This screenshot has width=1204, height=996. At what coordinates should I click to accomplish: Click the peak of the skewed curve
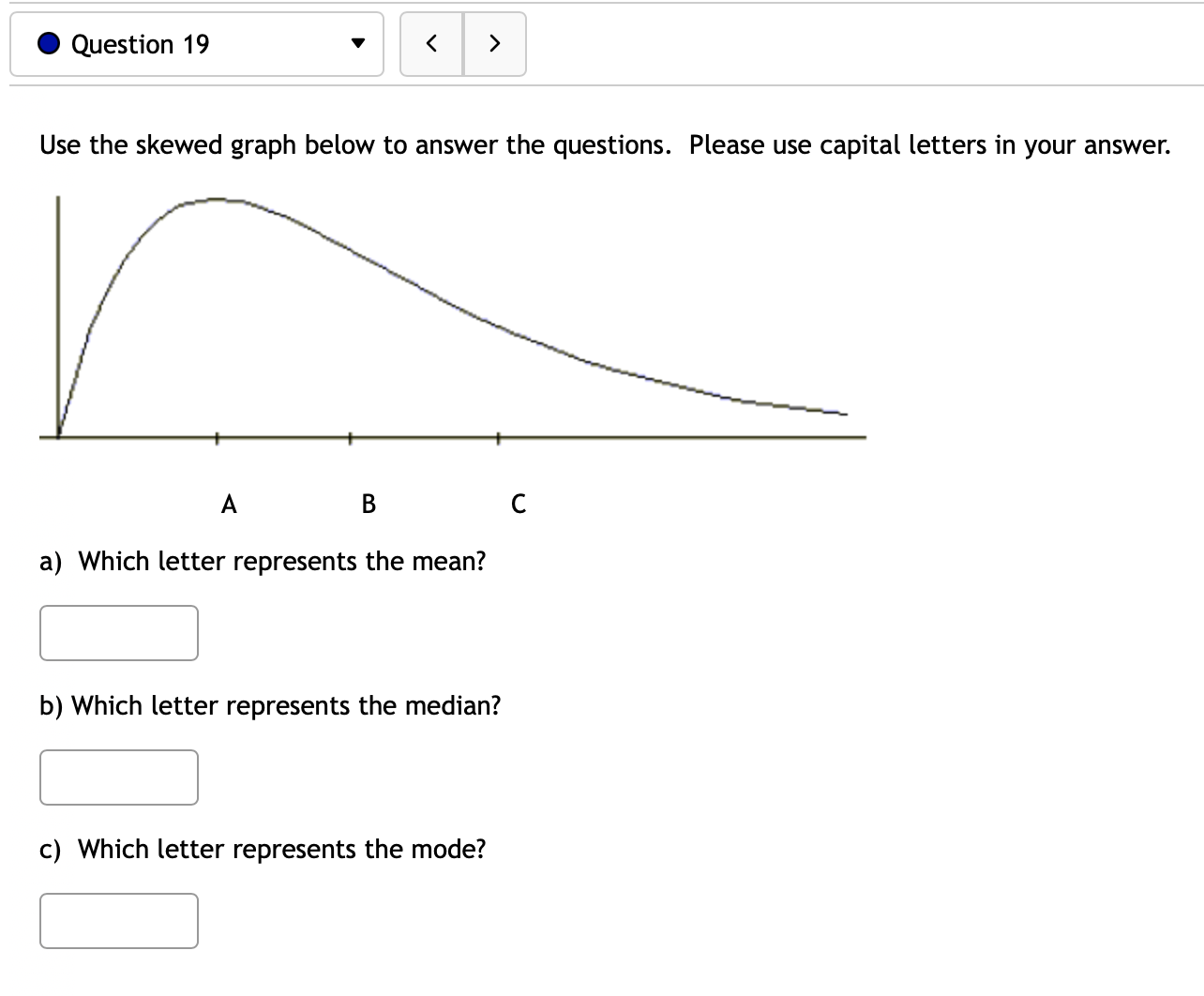216,198
